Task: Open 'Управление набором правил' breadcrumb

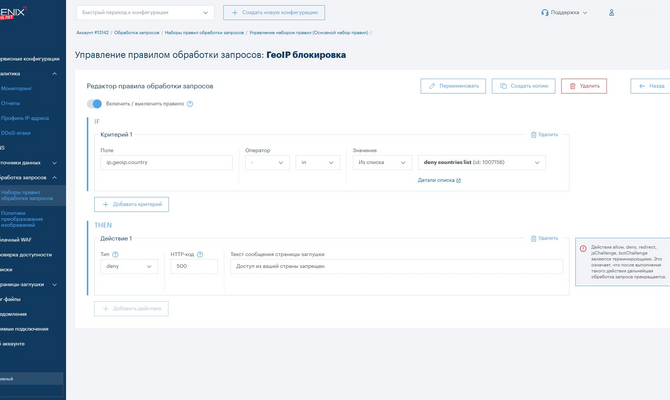Action: (309, 32)
